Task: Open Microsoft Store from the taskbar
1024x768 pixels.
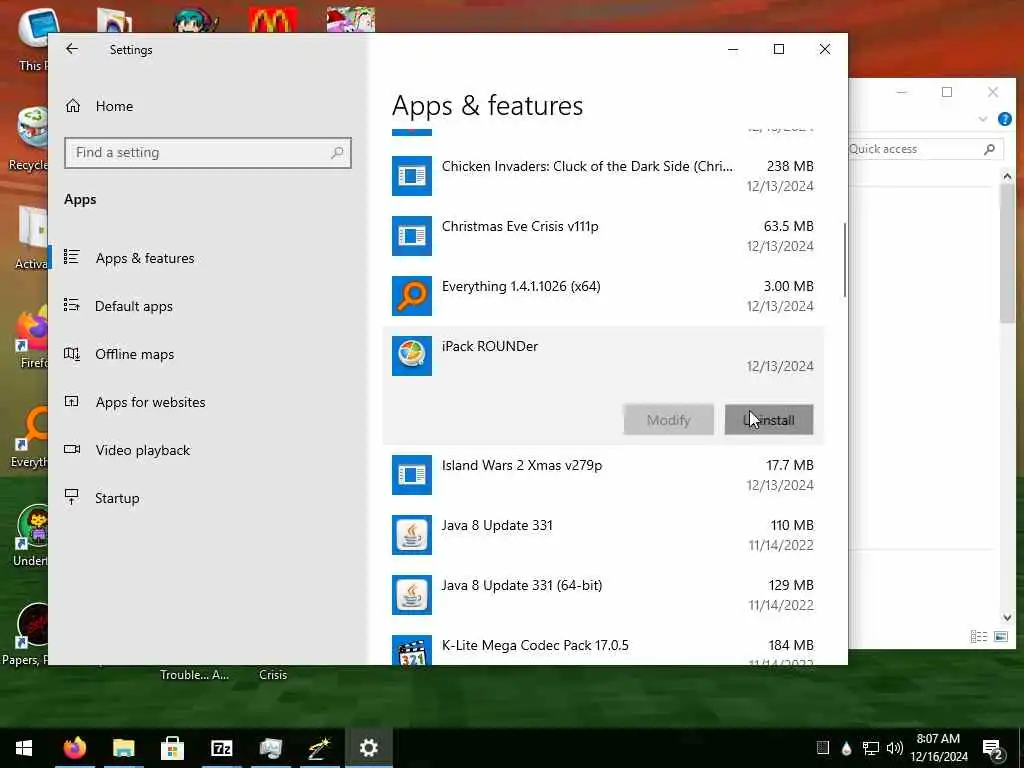Action: coord(172,748)
